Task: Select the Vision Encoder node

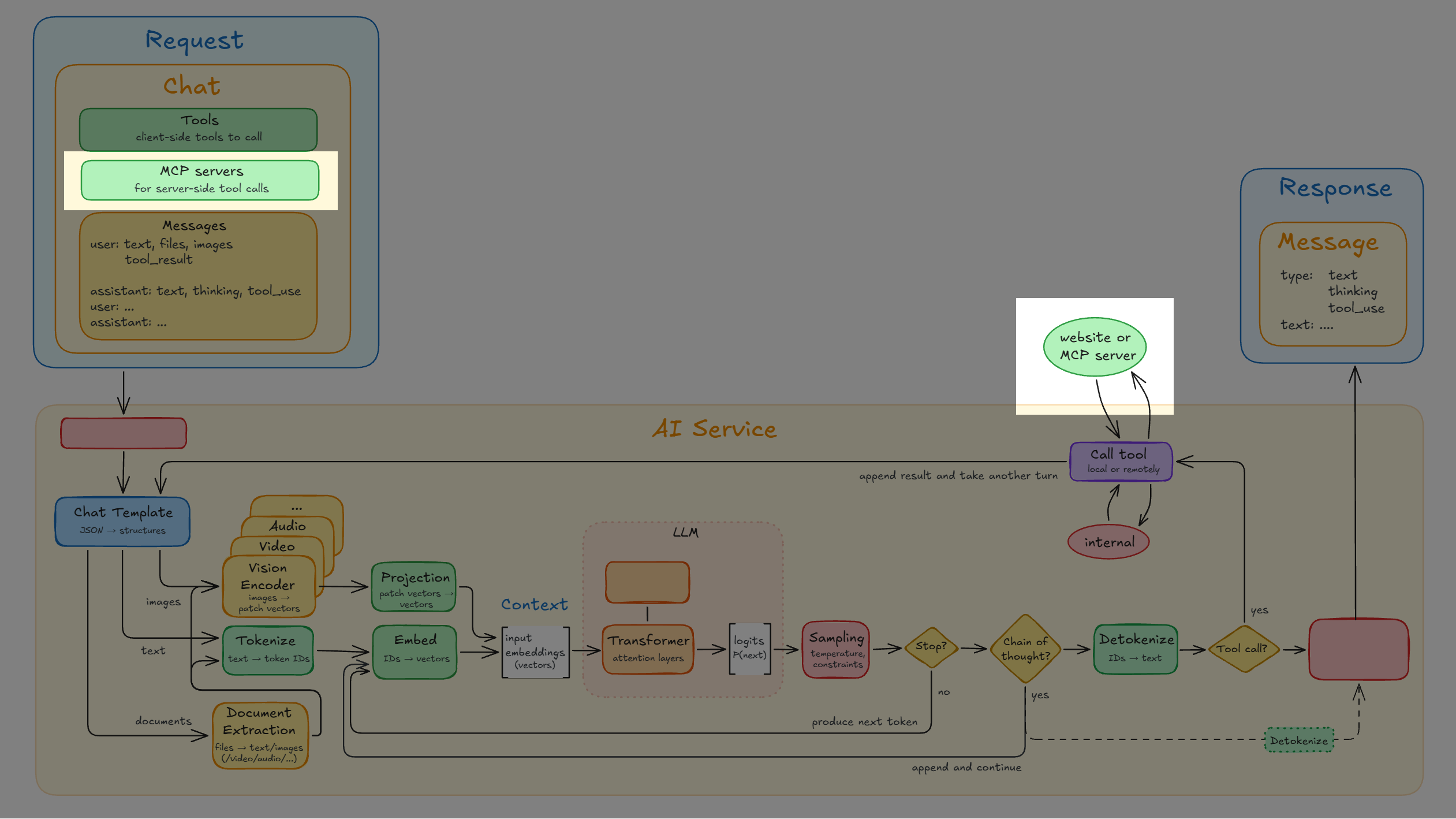Action: pos(268,586)
